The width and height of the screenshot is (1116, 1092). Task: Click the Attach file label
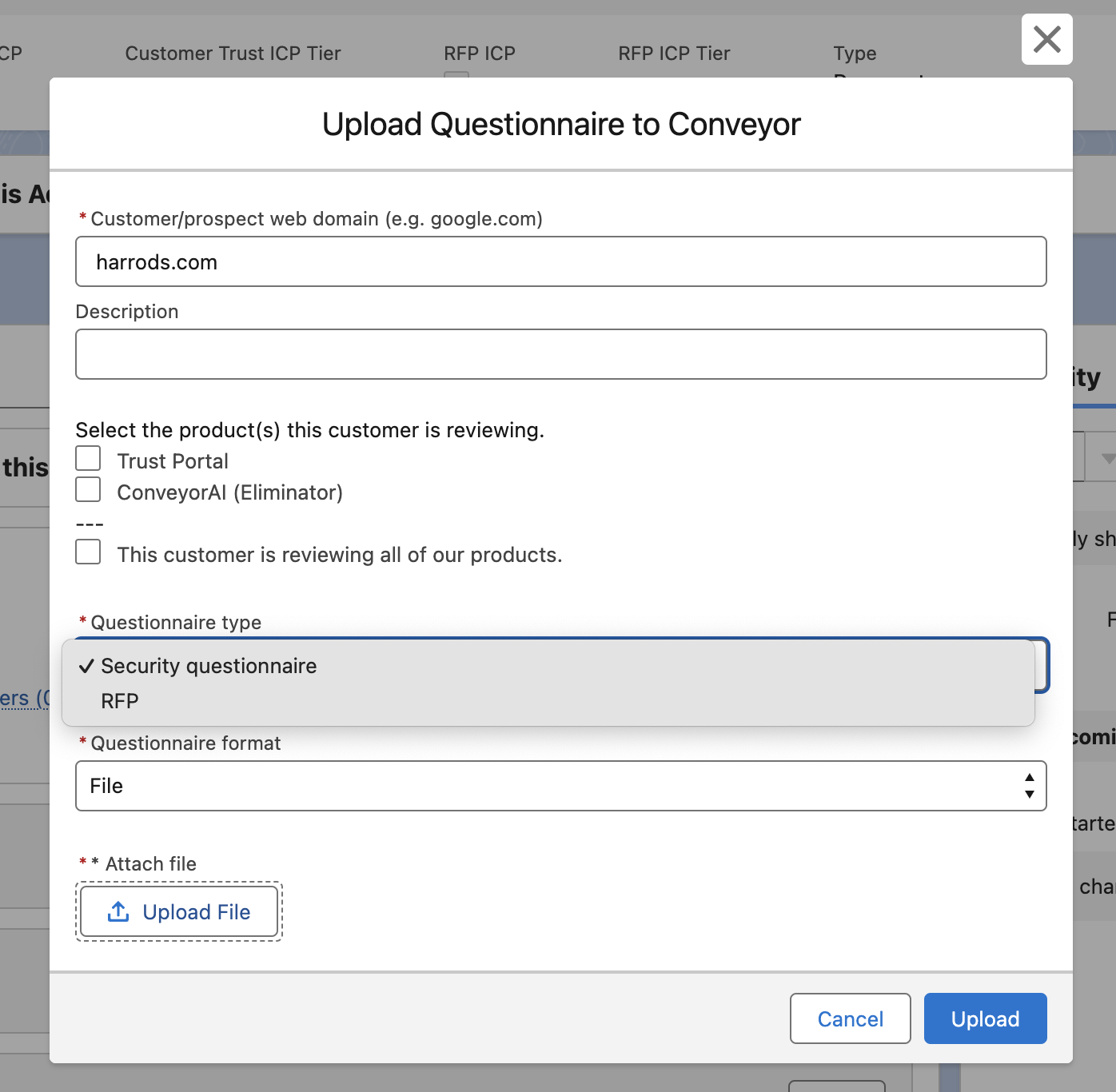[151, 864]
